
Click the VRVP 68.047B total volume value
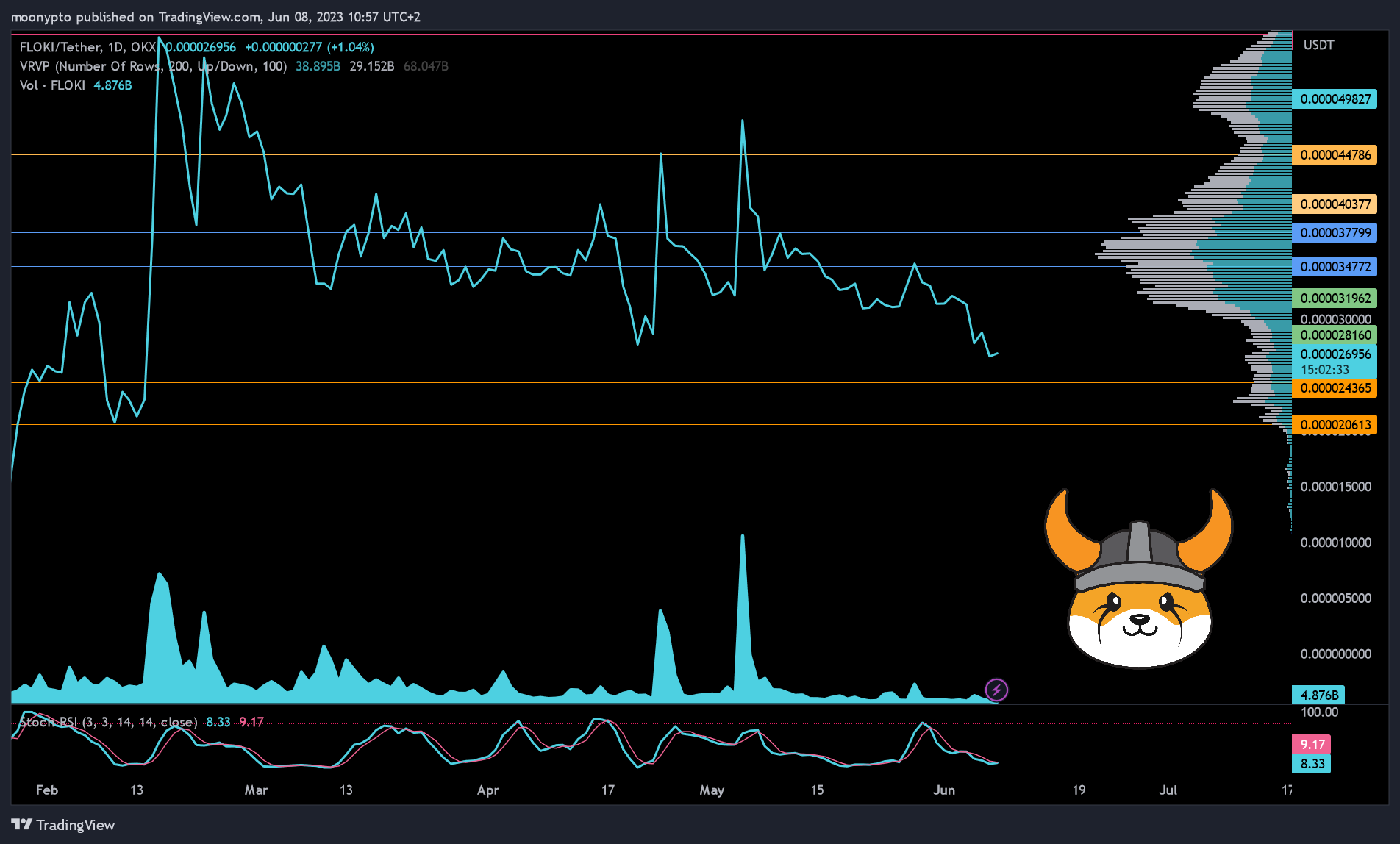pos(426,66)
